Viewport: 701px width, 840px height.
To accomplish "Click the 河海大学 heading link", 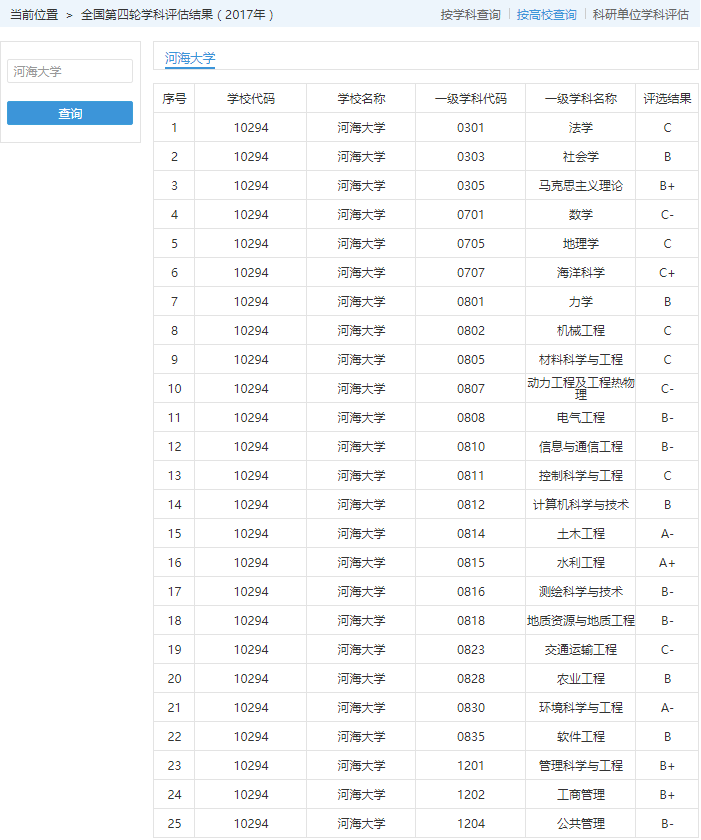I will pos(190,58).
